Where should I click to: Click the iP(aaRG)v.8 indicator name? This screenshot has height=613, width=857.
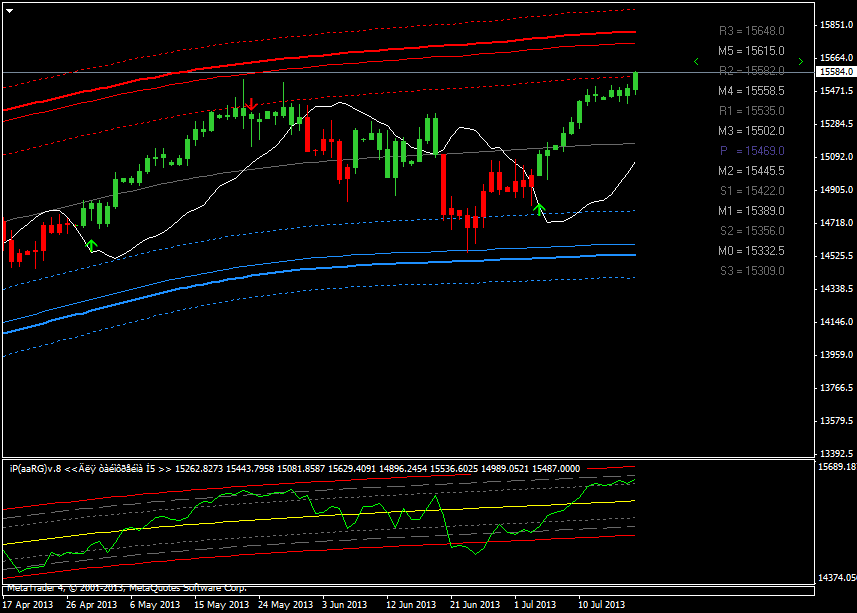tap(36, 469)
